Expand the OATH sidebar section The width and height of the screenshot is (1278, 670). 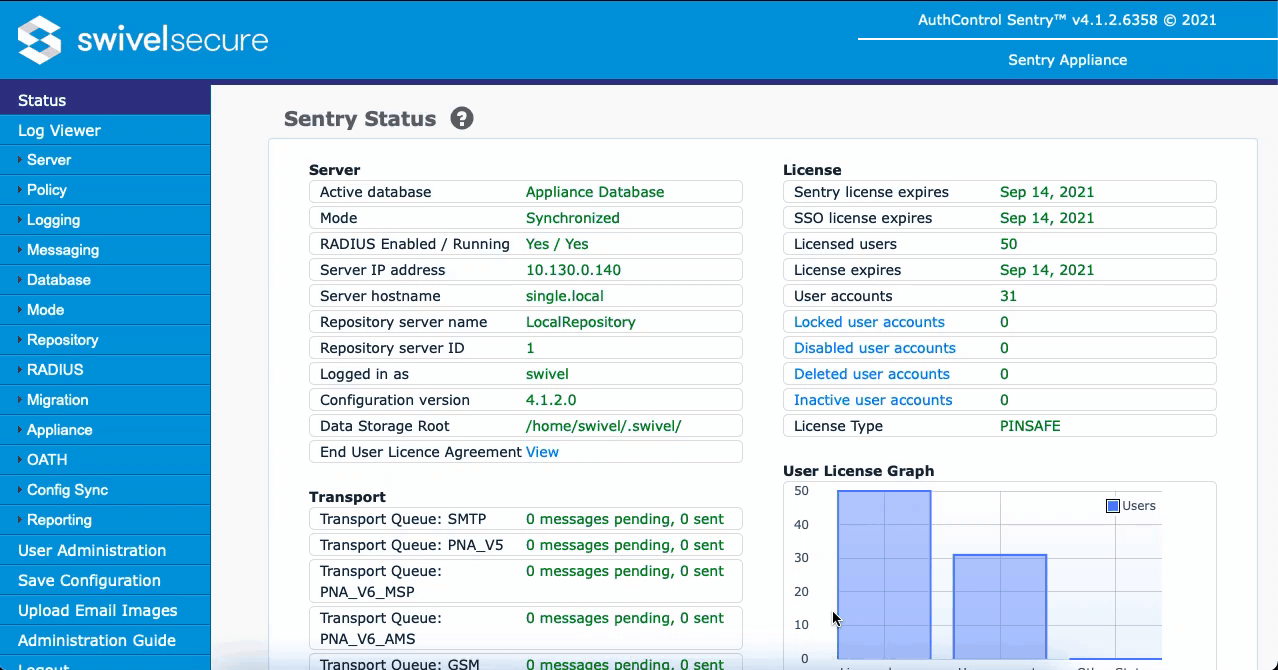click(x=47, y=460)
